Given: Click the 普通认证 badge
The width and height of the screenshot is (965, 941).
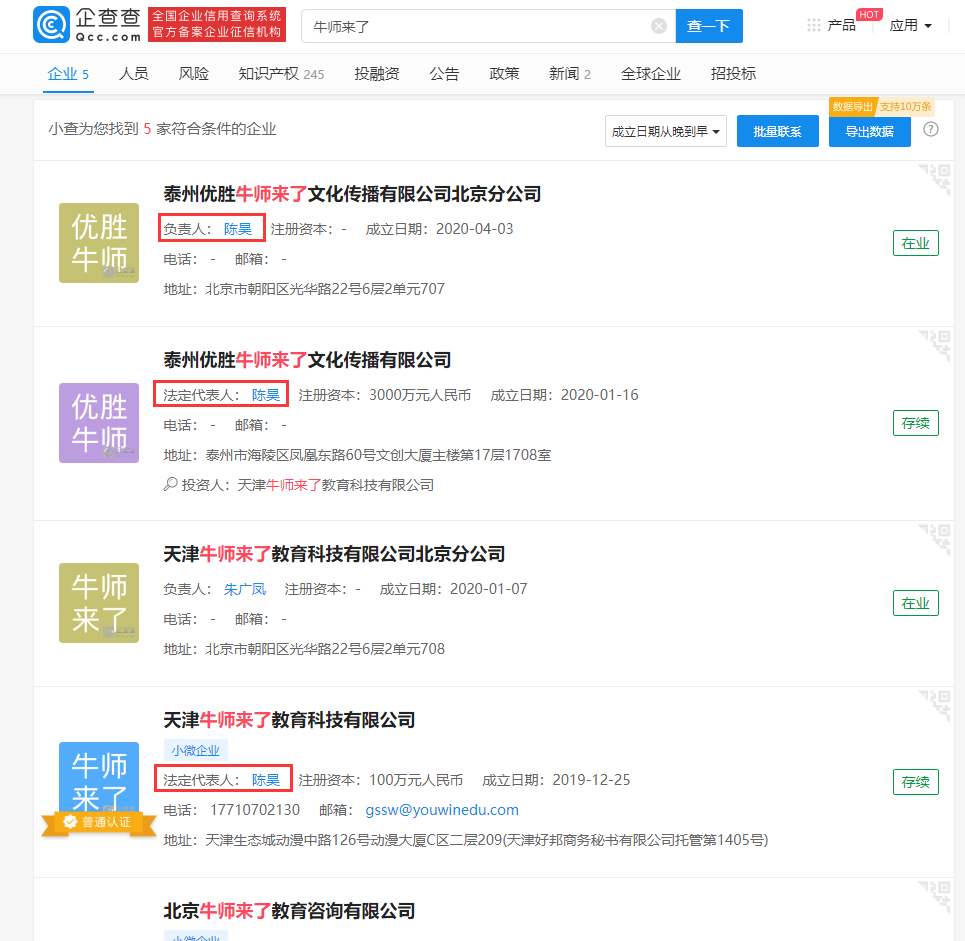Looking at the screenshot, I should [99, 822].
